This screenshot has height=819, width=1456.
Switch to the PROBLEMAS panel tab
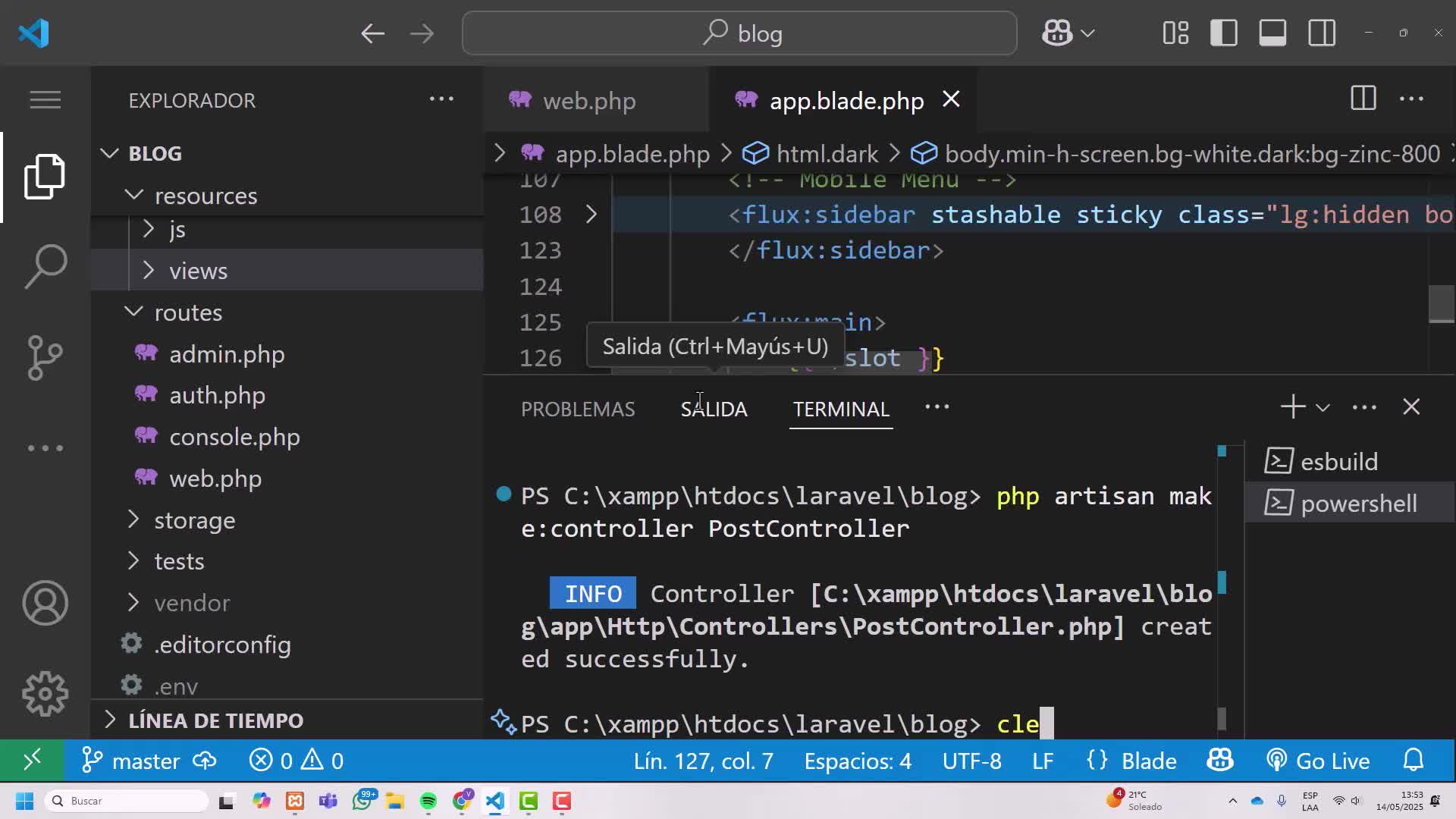click(x=578, y=409)
